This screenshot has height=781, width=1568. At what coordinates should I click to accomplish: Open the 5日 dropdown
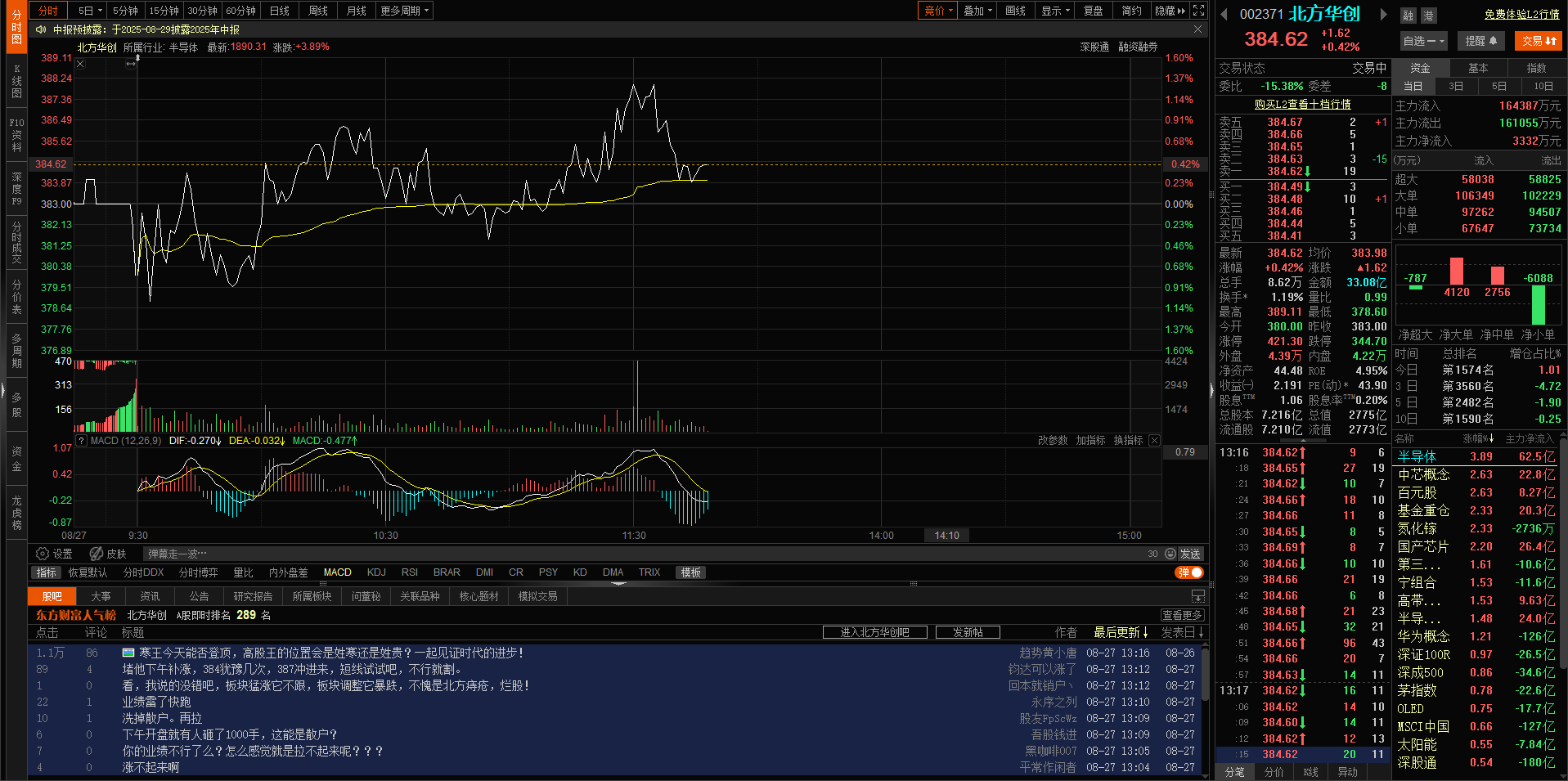coord(90,11)
